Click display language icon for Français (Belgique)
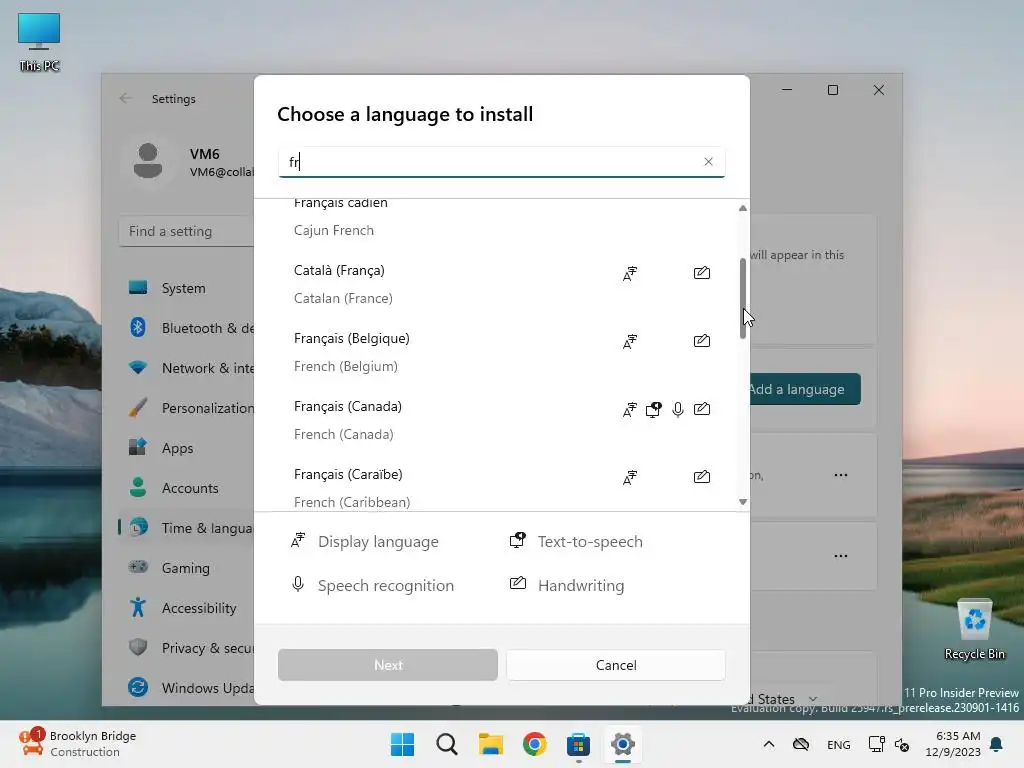The height and width of the screenshot is (768, 1024). 630,342
